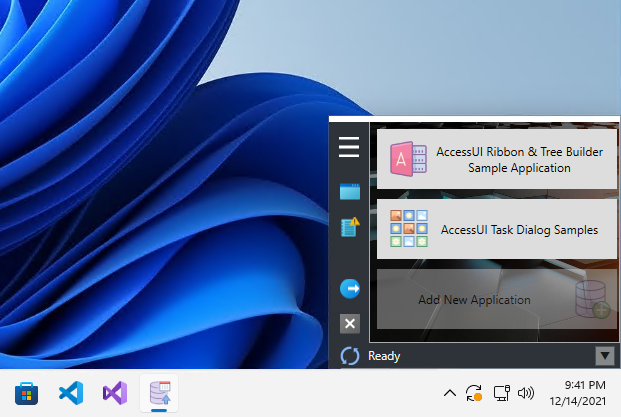Click the database launcher app taskbar icon
Viewport: 621px width, 417px height.
pyautogui.click(x=159, y=393)
